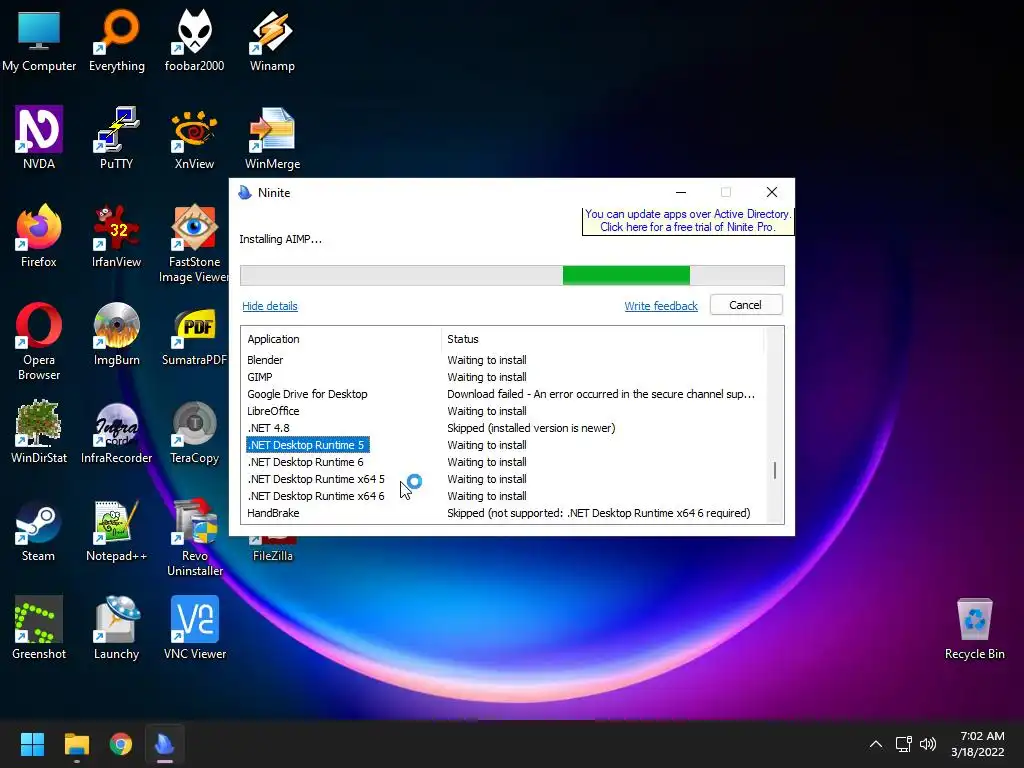Select the Launchy desktop shortcut
Image resolution: width=1024 pixels, height=768 pixels.
[117, 628]
